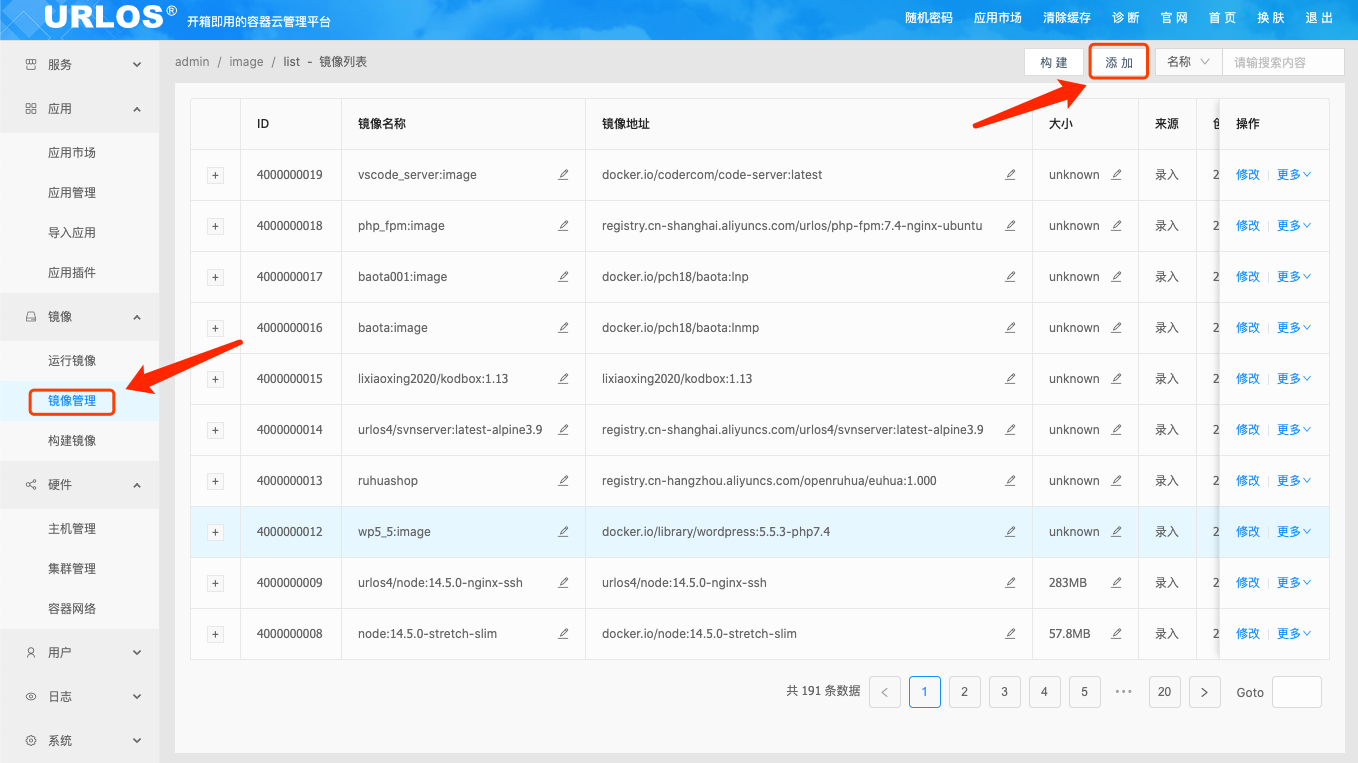Select 诊断 in the top menu bar
Viewport: 1358px width, 763px height.
(1124, 17)
